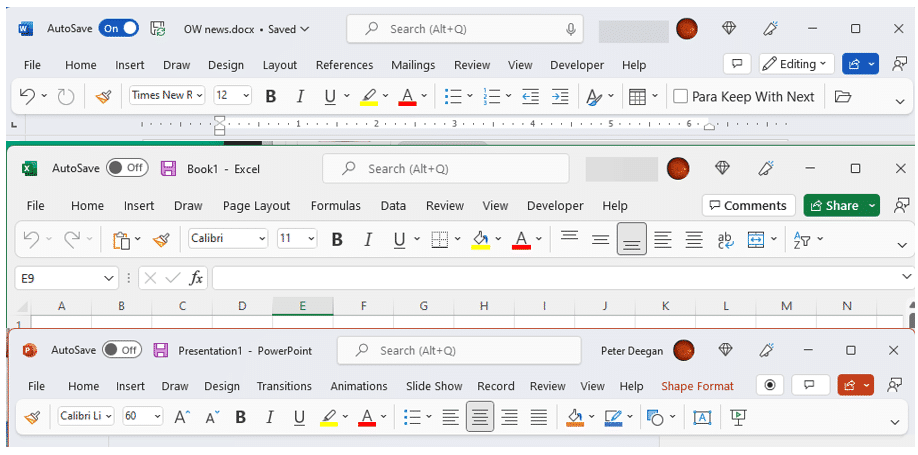Click the Word search microphone icon

[571, 29]
